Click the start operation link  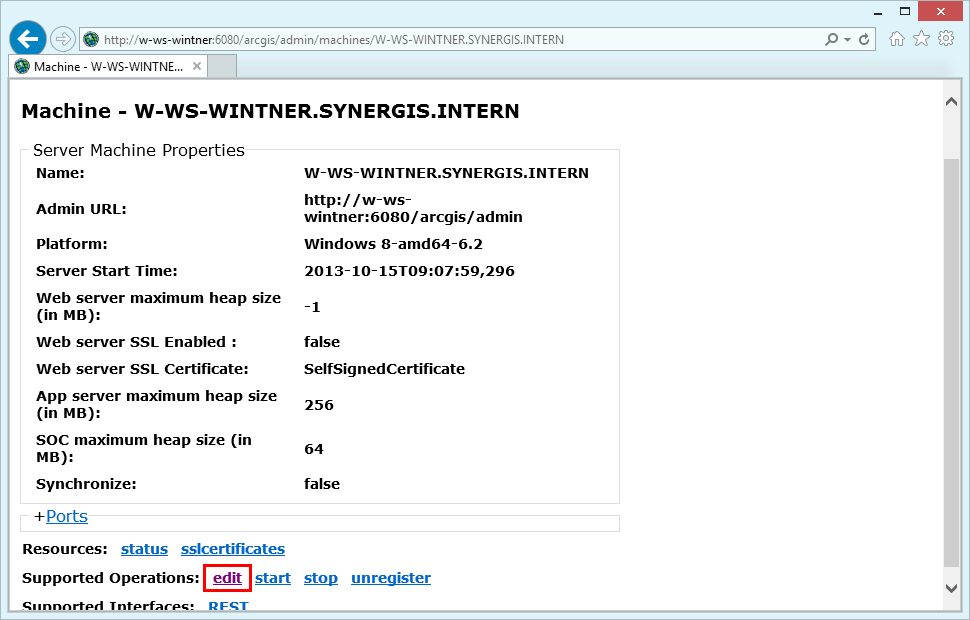tap(273, 578)
